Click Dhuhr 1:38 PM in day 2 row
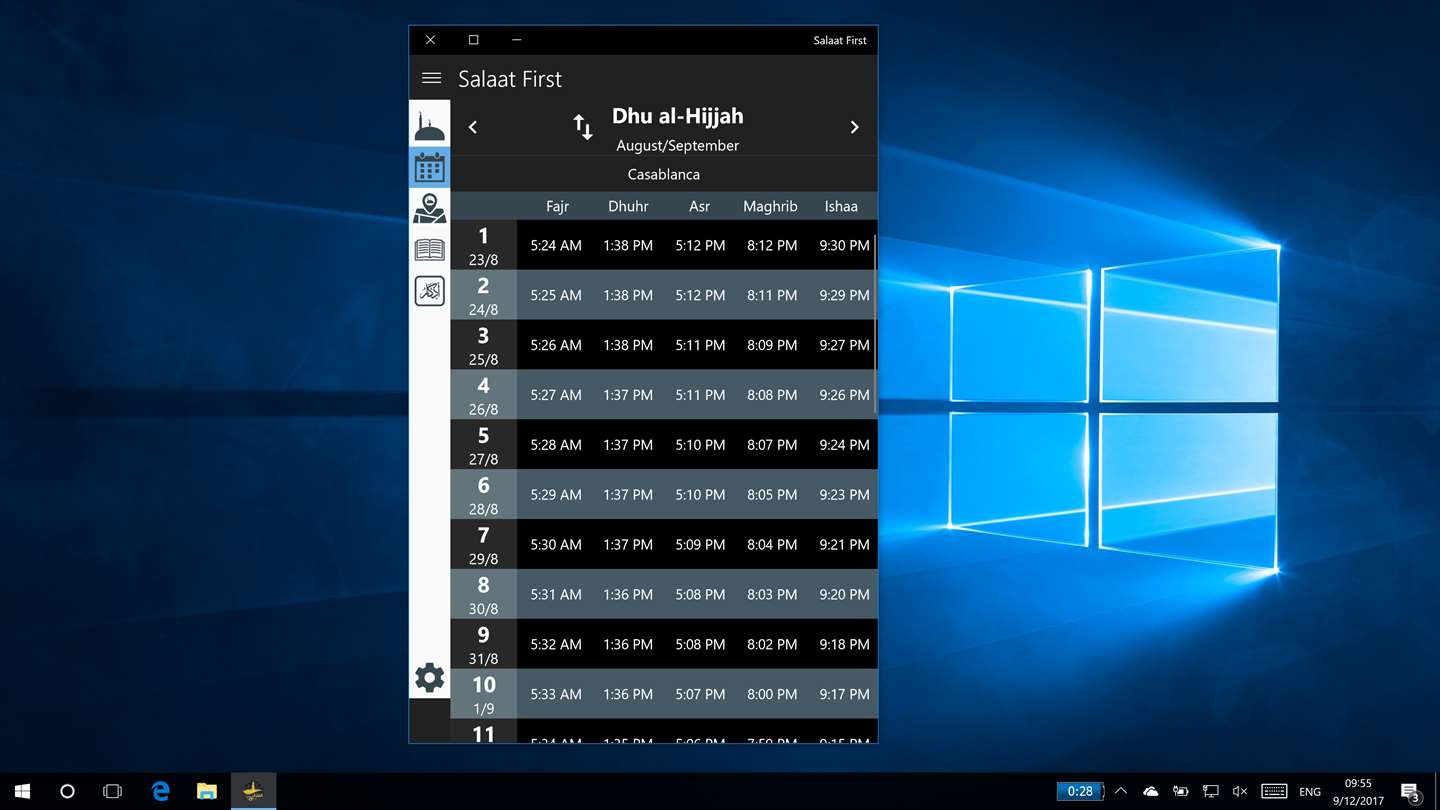The width and height of the screenshot is (1440, 810). pos(628,295)
